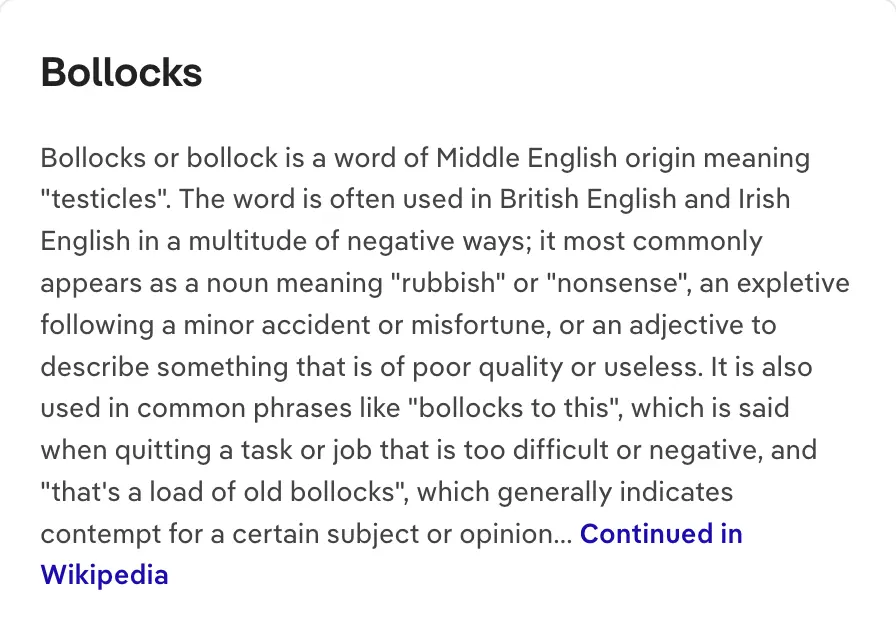Click the quoted word "rubbish"
Image resolution: width=896 pixels, height=620 pixels.
pyautogui.click(x=446, y=283)
